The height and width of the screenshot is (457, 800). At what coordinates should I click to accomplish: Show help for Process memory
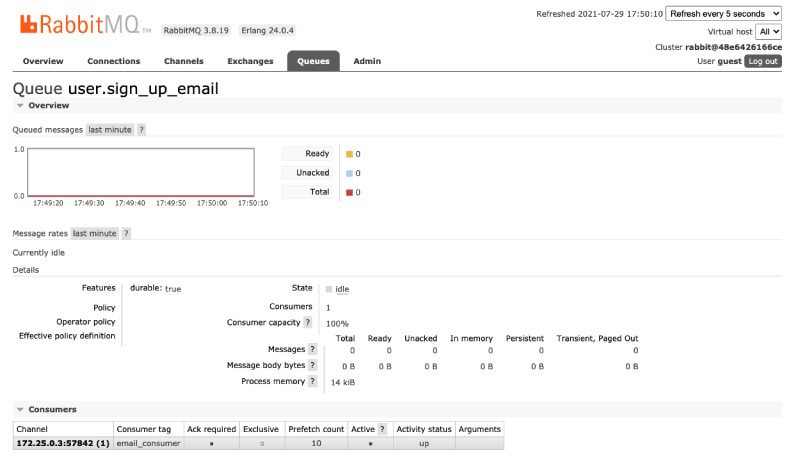point(312,381)
